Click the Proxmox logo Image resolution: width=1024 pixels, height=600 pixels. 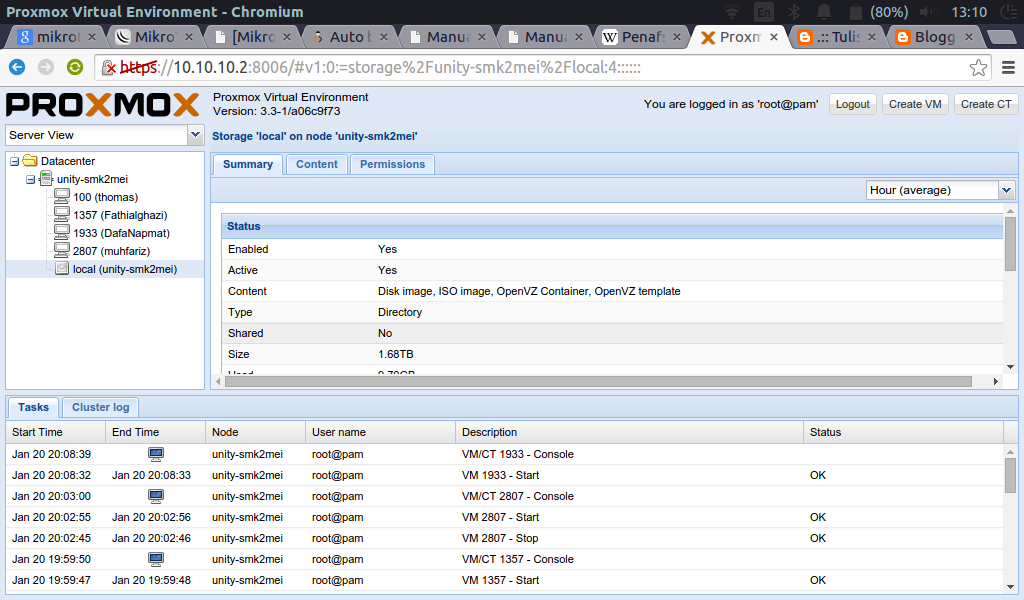pyautogui.click(x=103, y=104)
